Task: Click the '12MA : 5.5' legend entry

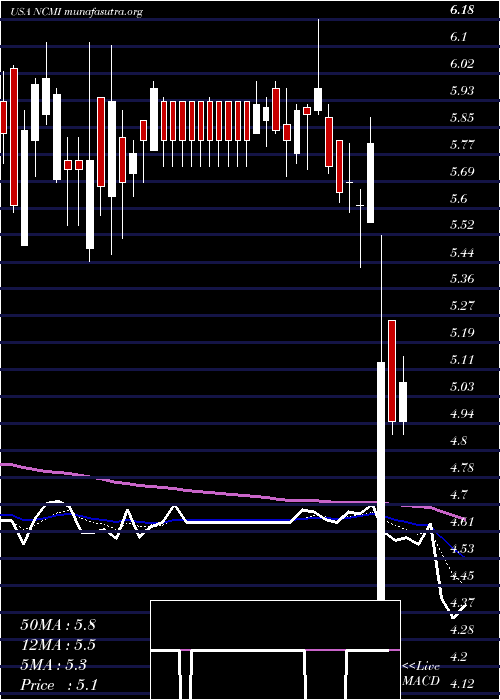Action: pyautogui.click(x=58, y=645)
